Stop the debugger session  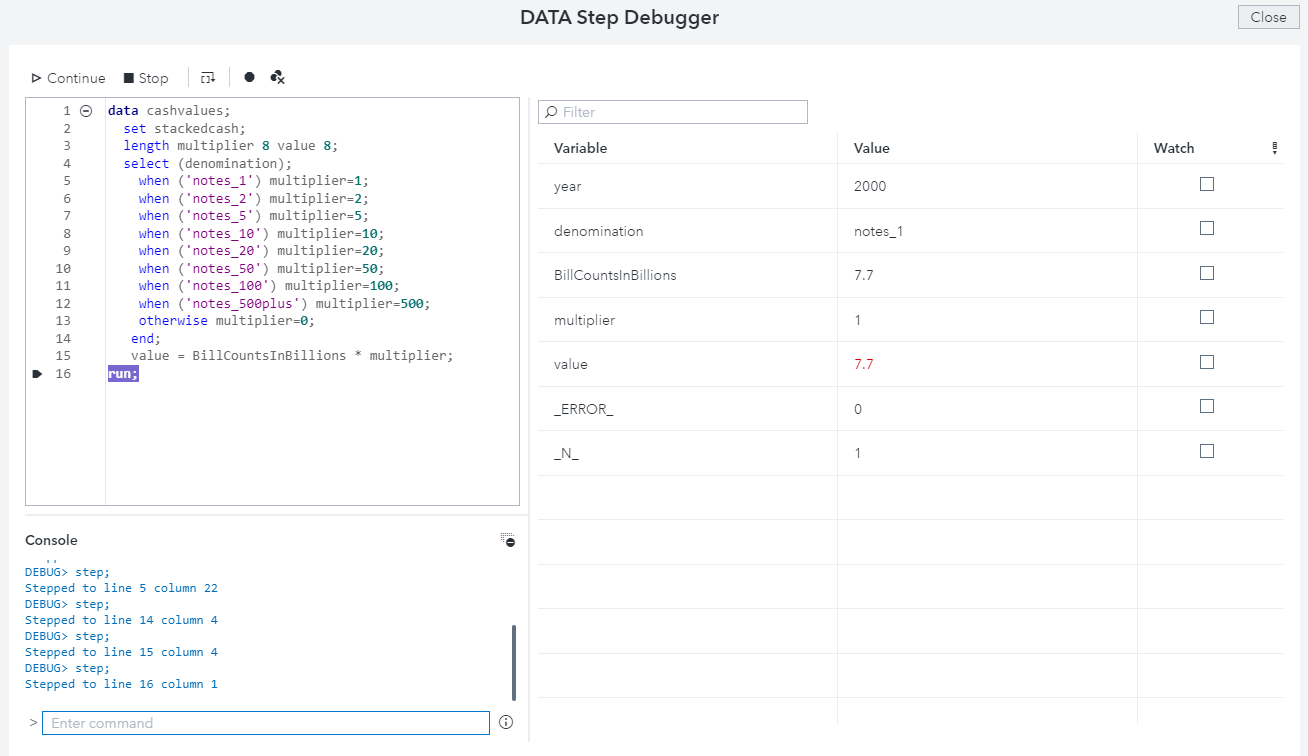click(x=146, y=77)
